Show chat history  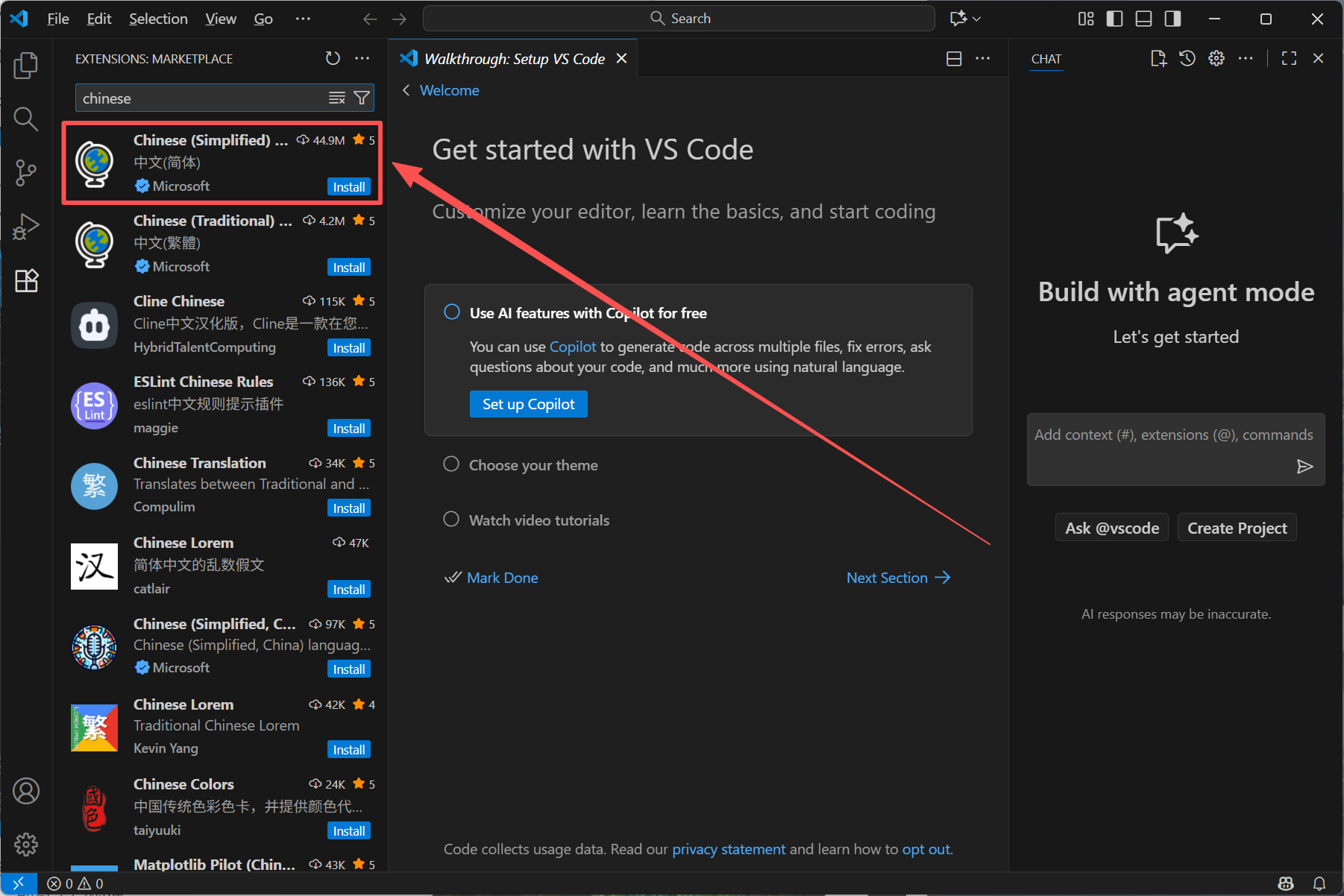tap(1187, 58)
